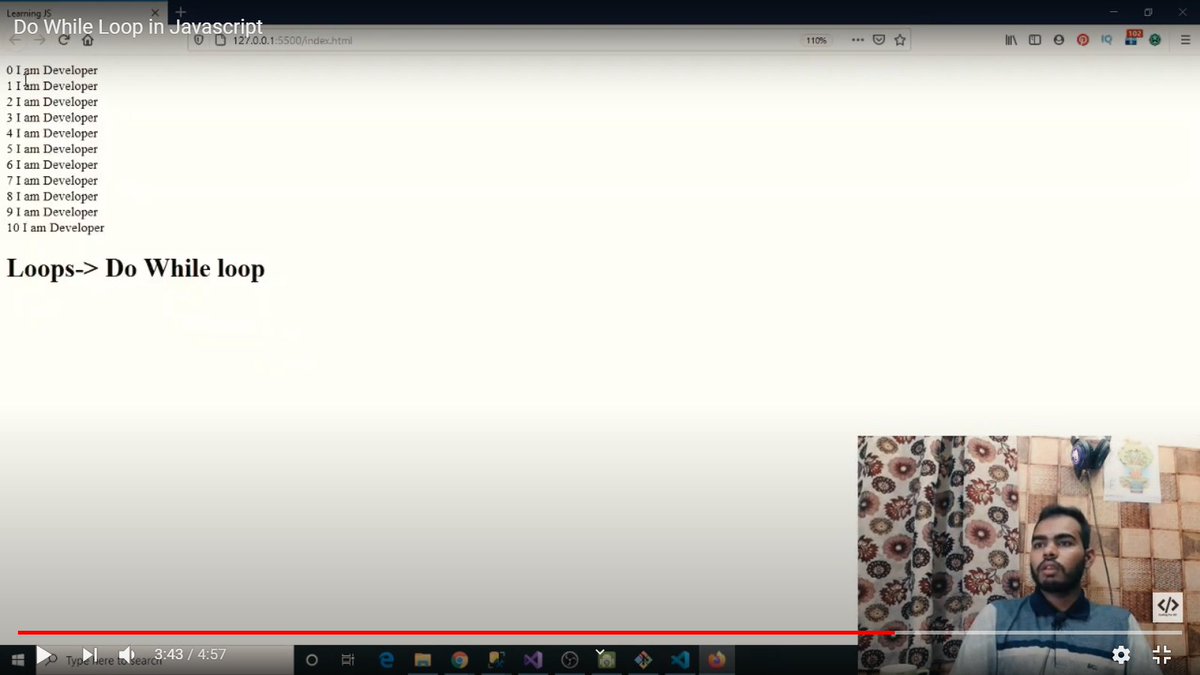Bookmark the page with the star toggle

coord(899,40)
